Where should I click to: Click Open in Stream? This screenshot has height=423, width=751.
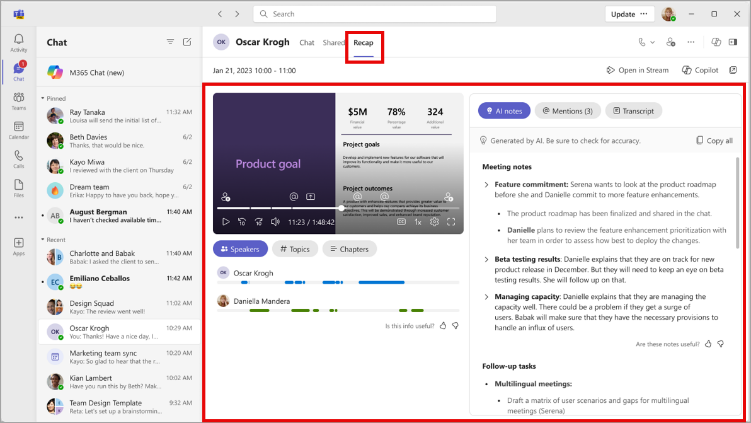tap(637, 70)
